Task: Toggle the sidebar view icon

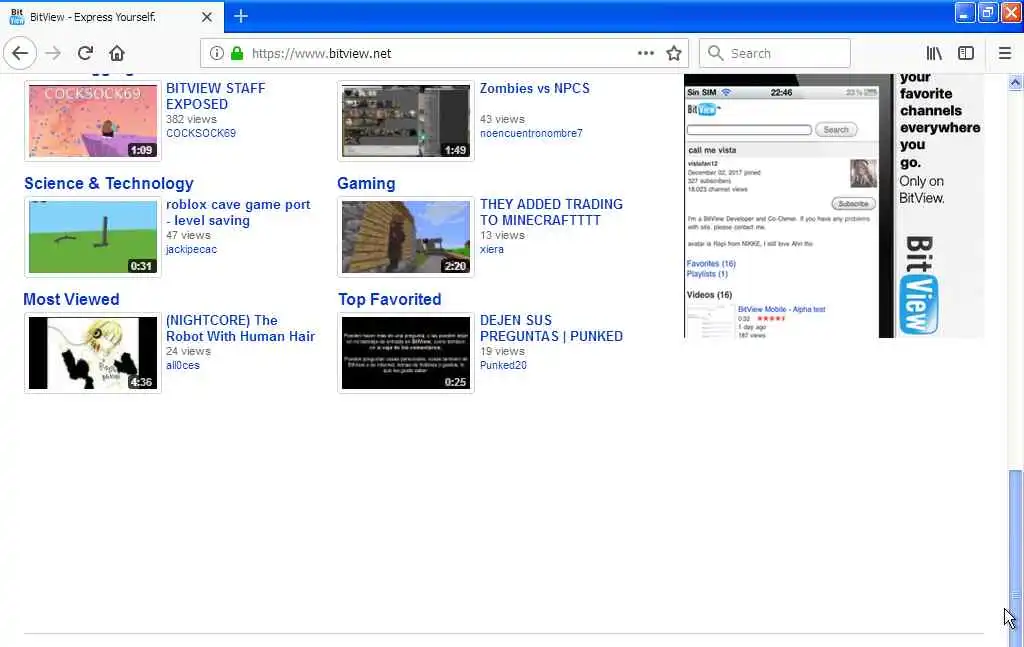Action: coord(966,53)
